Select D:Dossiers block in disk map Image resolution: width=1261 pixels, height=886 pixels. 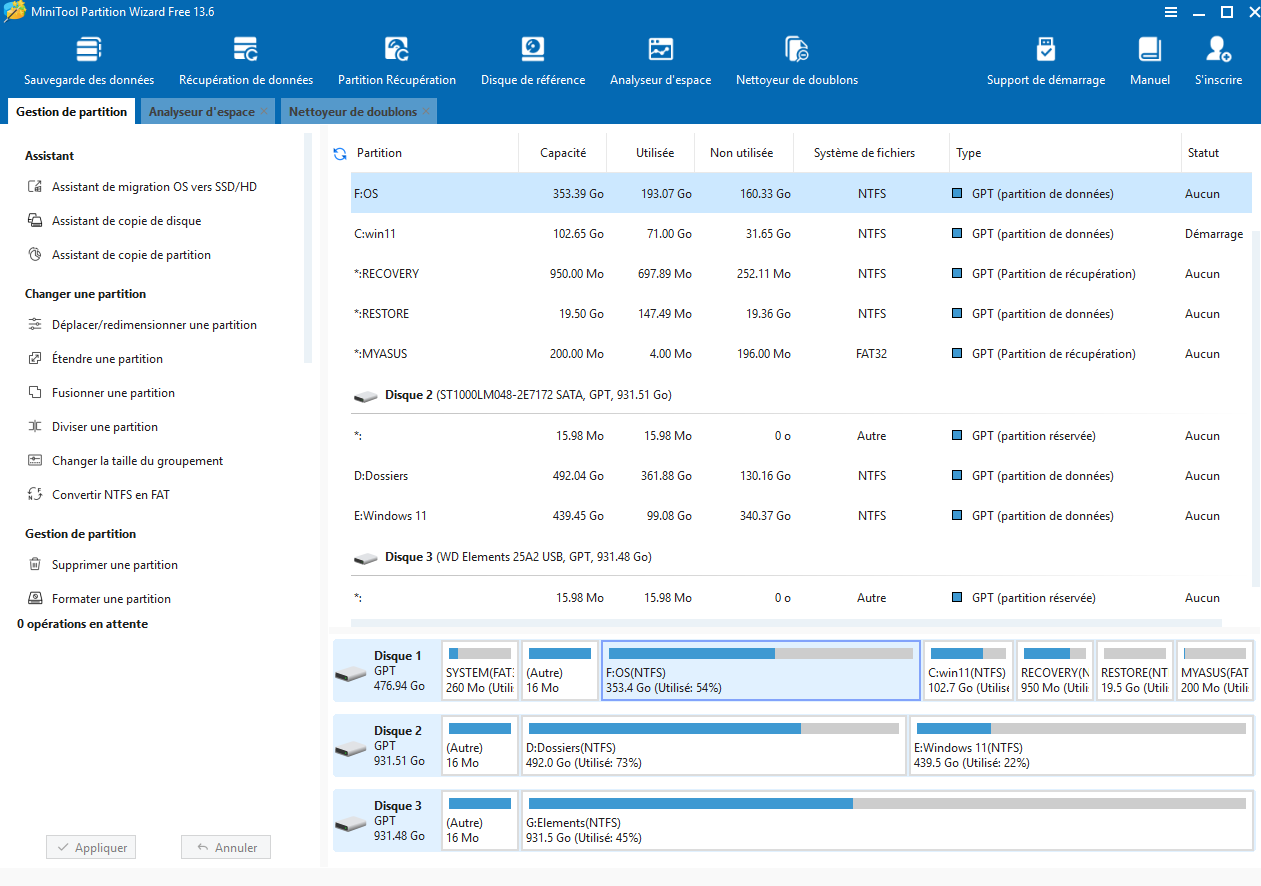point(714,746)
